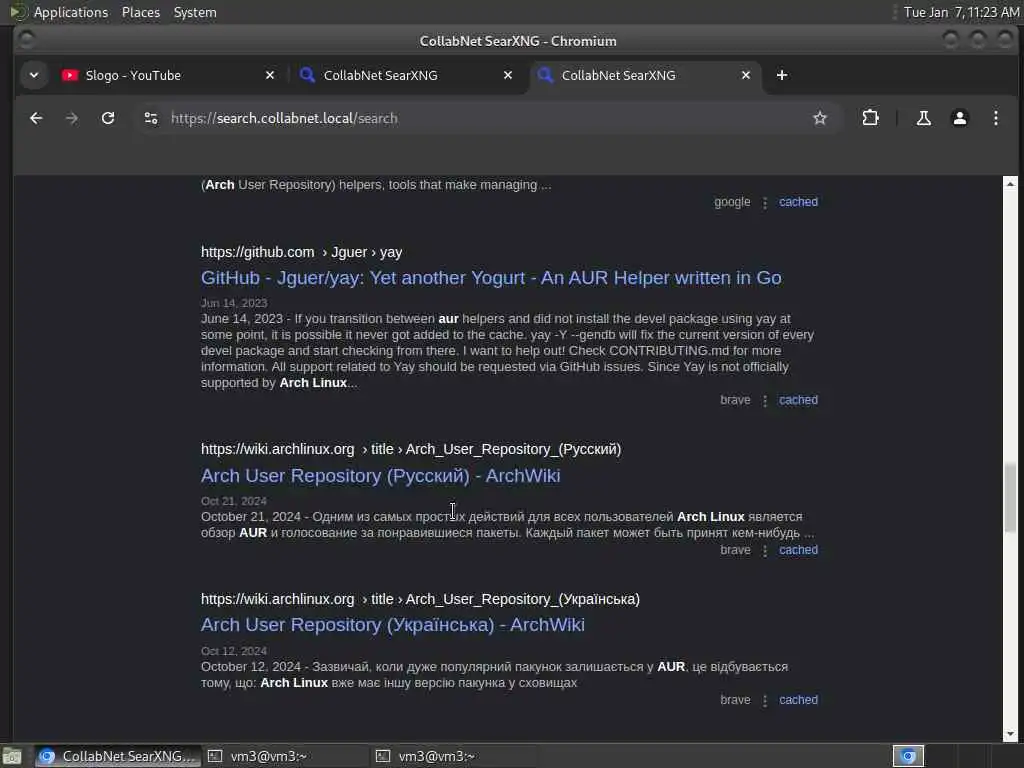The height and width of the screenshot is (768, 1024).
Task: Open the Applications menu
Action: 71,12
